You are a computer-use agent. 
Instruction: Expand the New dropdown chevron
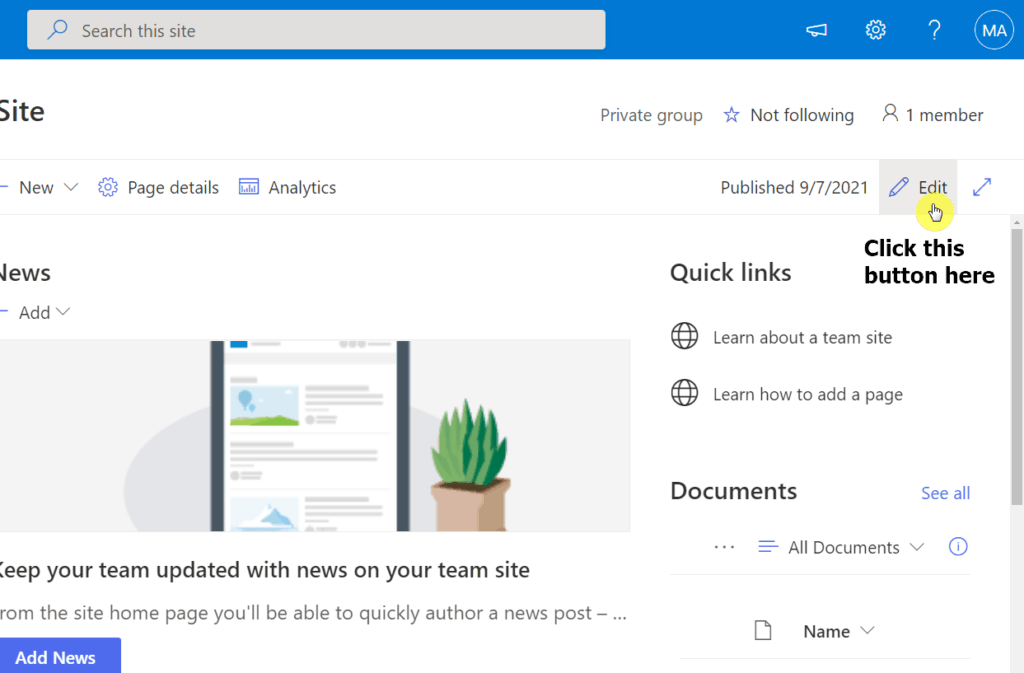coord(71,188)
